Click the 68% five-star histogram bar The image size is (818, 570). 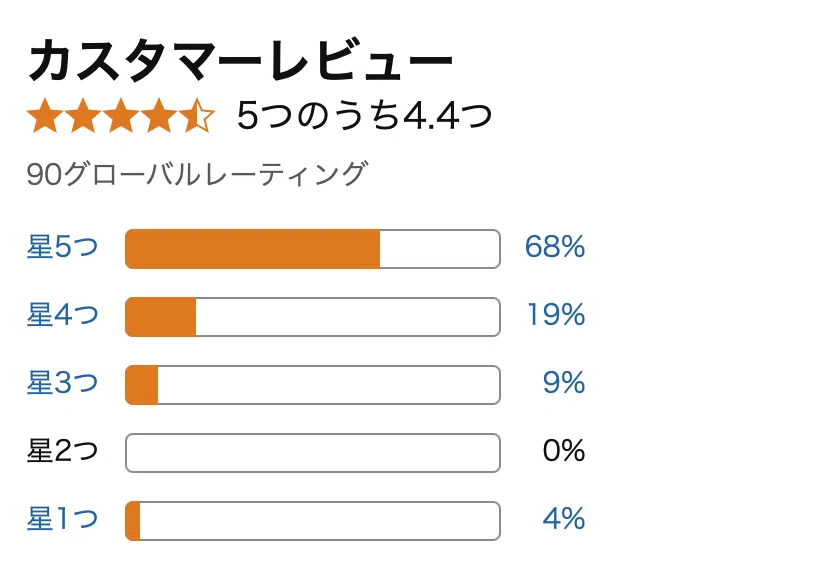[313, 249]
